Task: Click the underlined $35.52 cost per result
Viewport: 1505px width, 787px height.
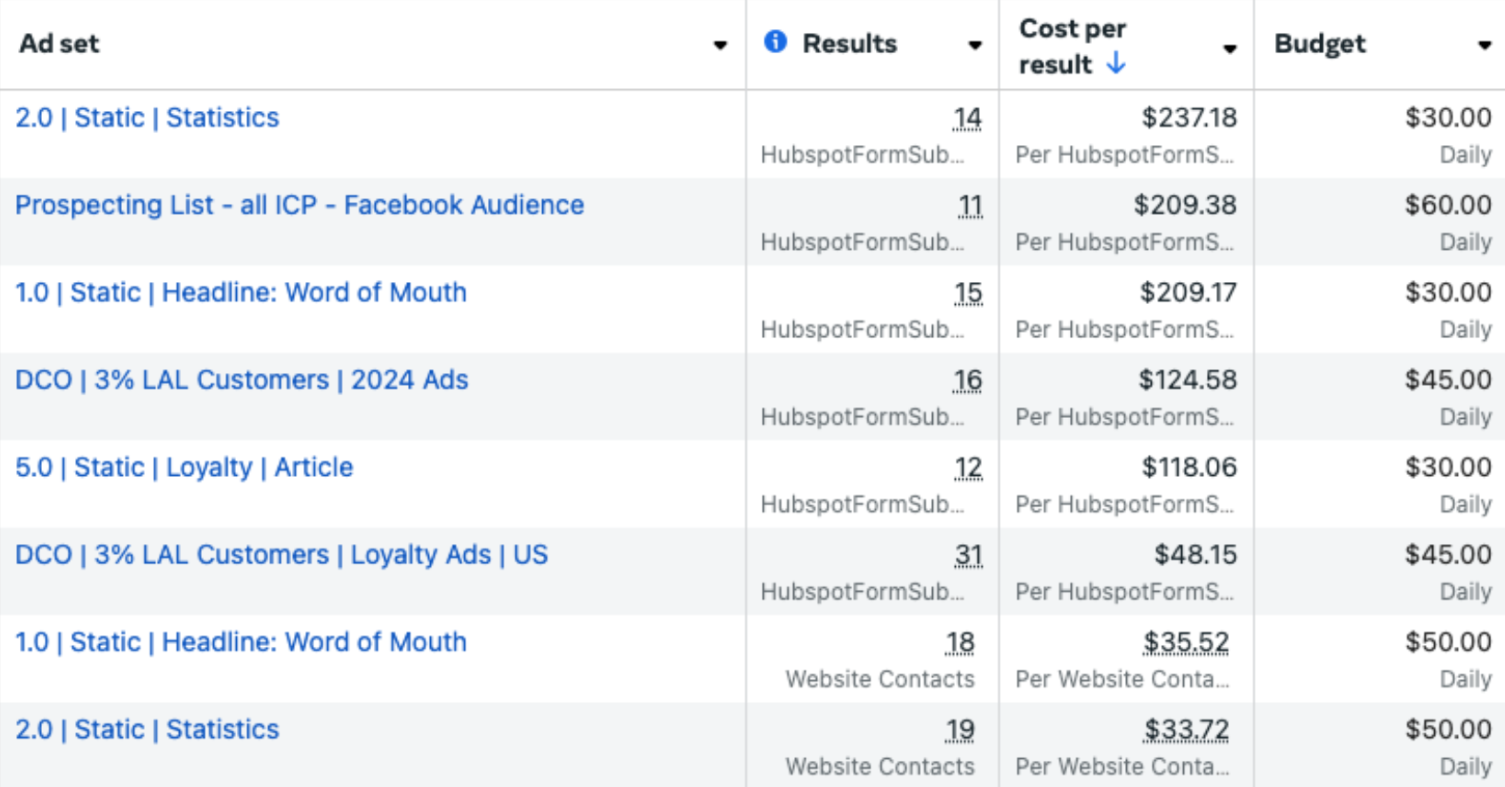Action: pyautogui.click(x=1187, y=642)
